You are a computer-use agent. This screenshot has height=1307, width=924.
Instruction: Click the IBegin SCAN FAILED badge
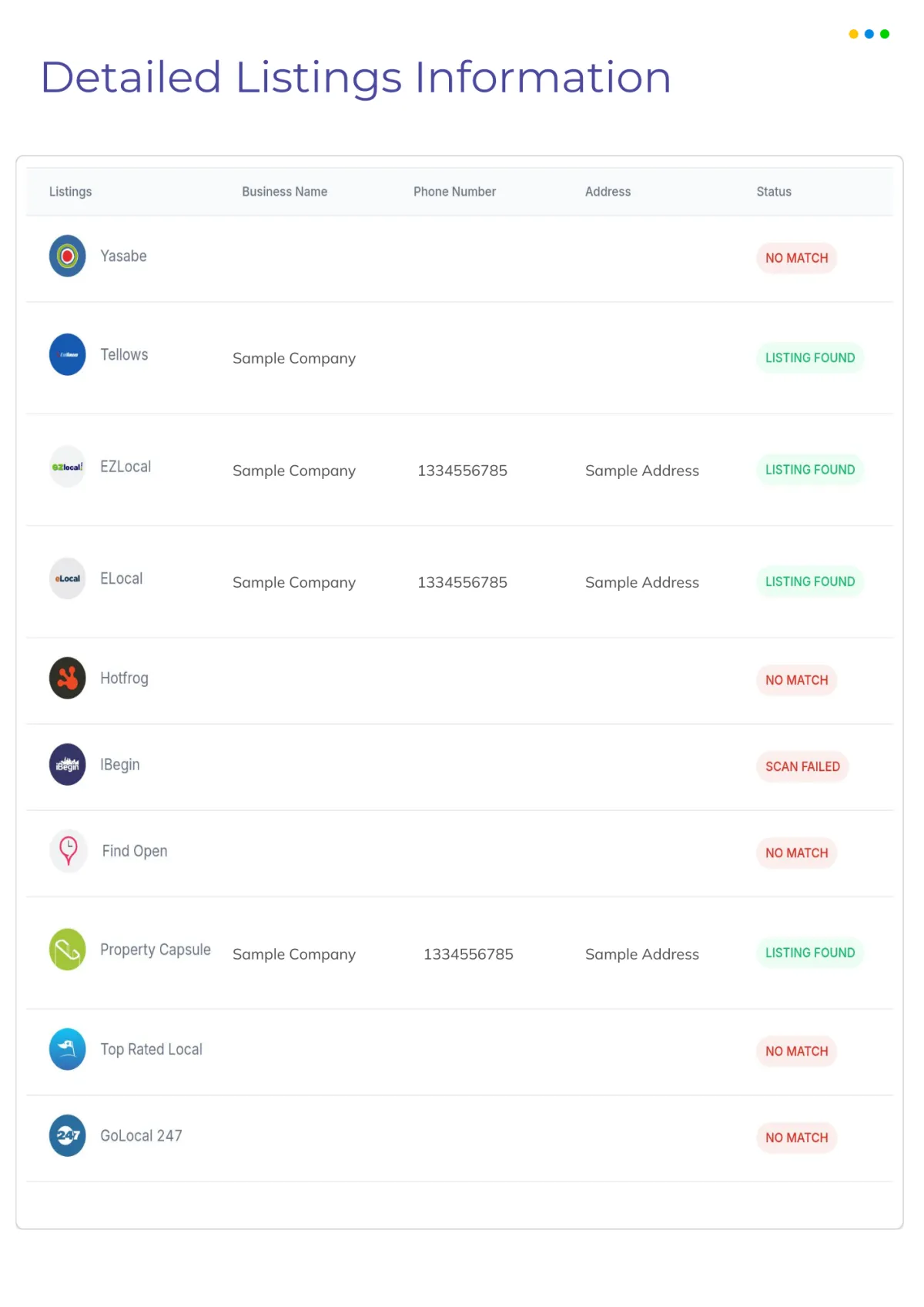click(x=802, y=766)
